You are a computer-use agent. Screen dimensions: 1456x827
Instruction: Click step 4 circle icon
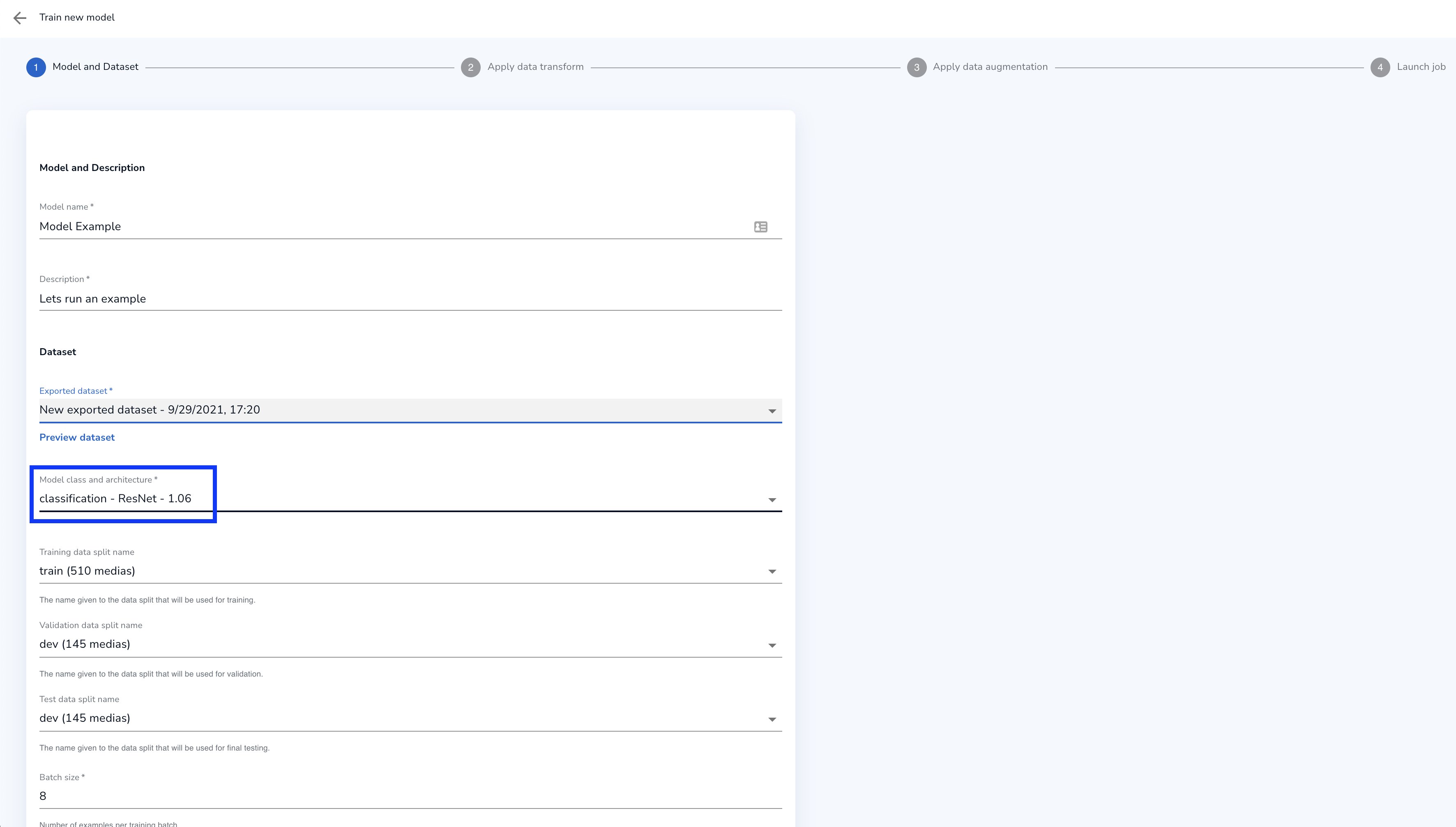point(1380,67)
